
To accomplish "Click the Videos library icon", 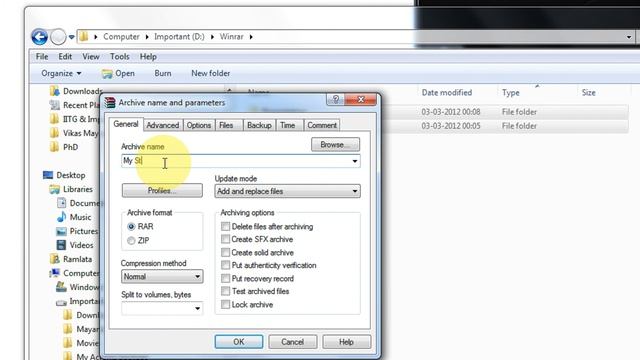I will 61,245.
